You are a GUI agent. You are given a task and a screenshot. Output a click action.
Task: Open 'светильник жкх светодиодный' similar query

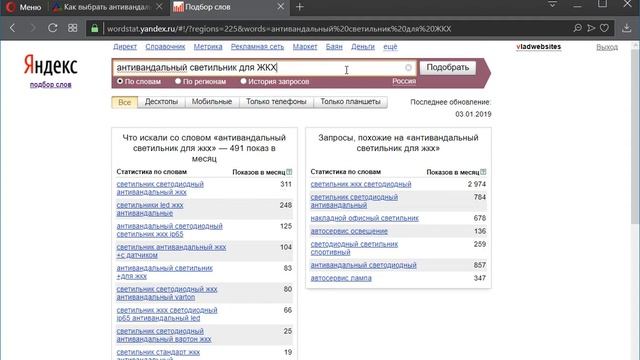[x=361, y=184]
